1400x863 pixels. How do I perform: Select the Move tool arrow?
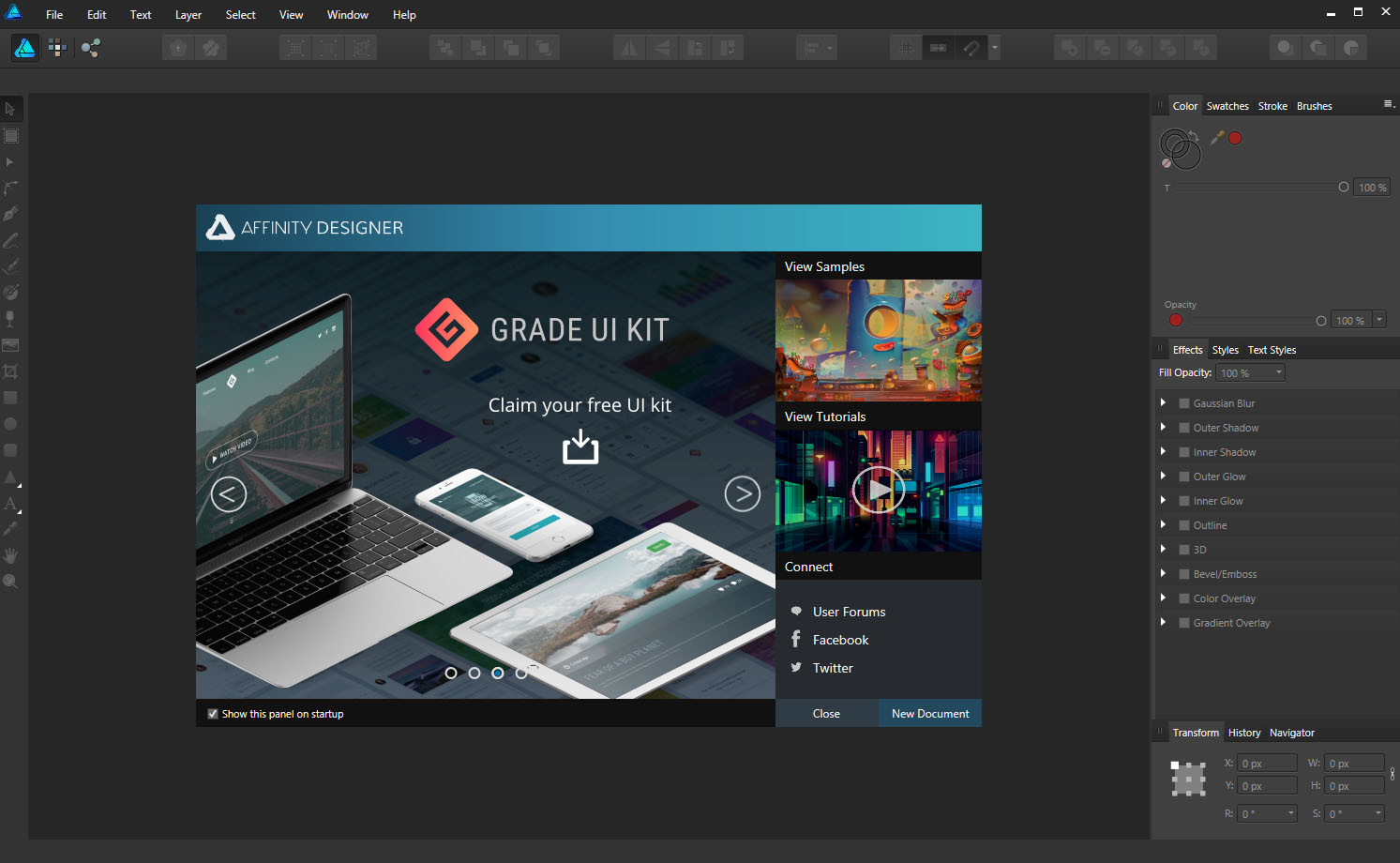[10, 109]
